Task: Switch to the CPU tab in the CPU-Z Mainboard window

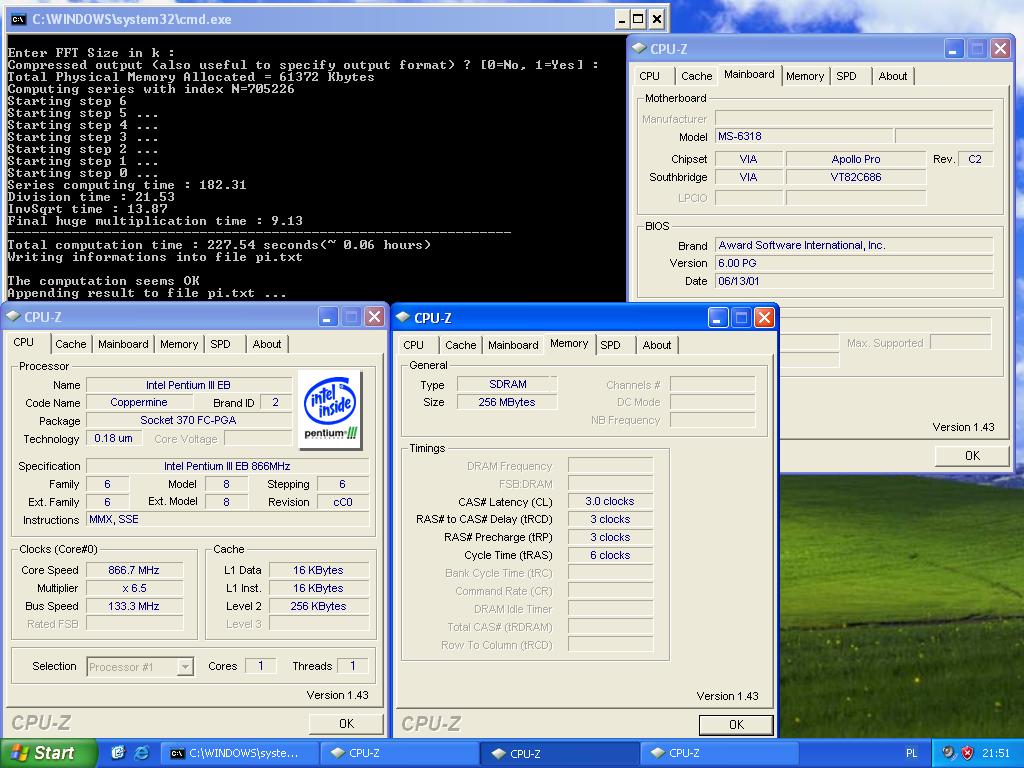Action: tap(650, 76)
